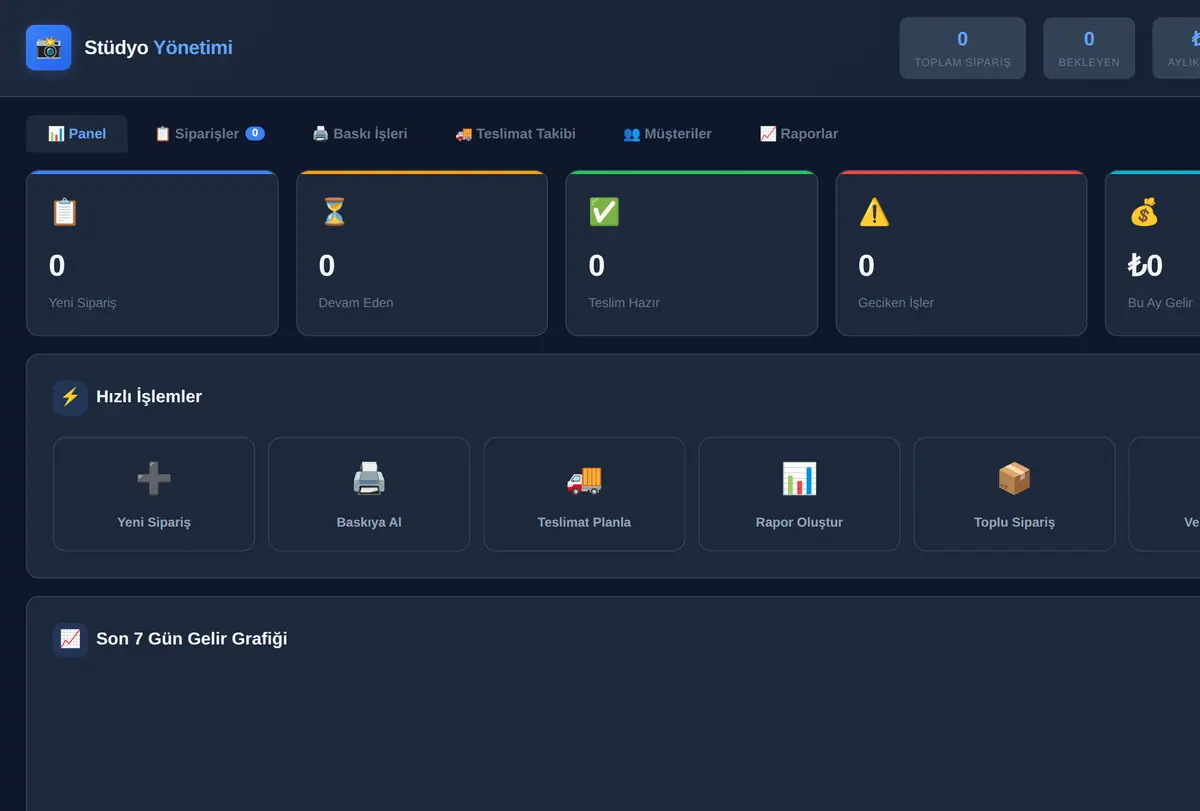Click the warning icon on Geciken İşler card

coord(874,212)
